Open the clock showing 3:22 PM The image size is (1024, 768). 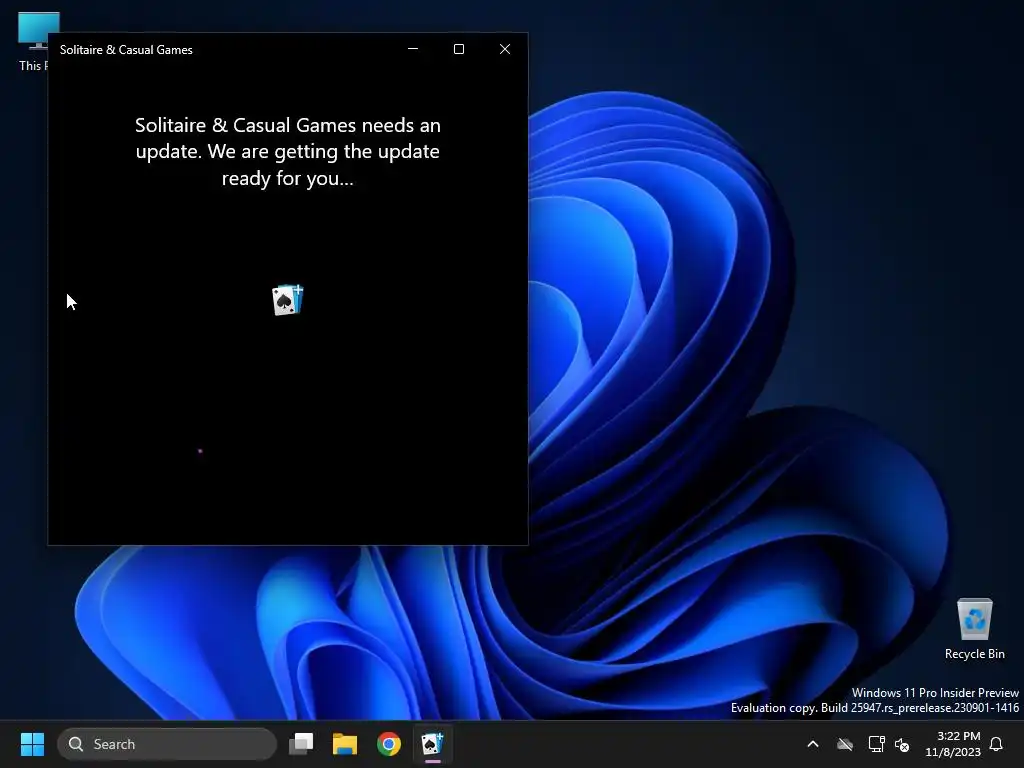(953, 744)
